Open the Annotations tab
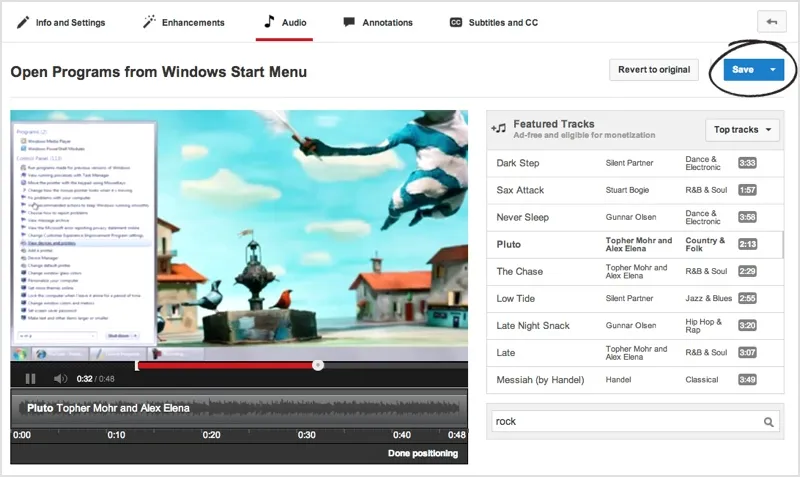 (x=378, y=22)
